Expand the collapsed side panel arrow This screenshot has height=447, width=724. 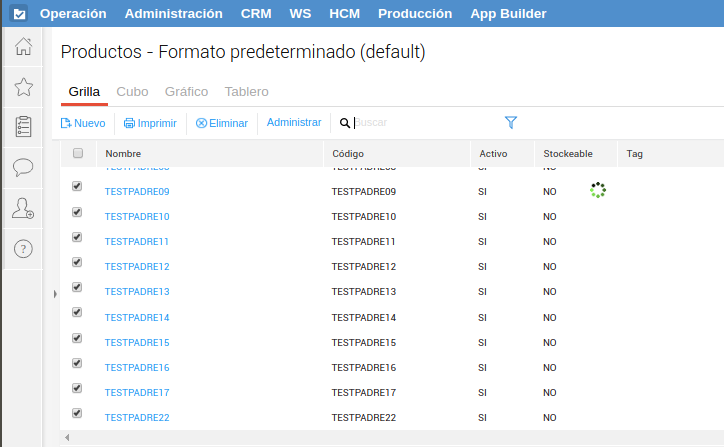(54, 295)
